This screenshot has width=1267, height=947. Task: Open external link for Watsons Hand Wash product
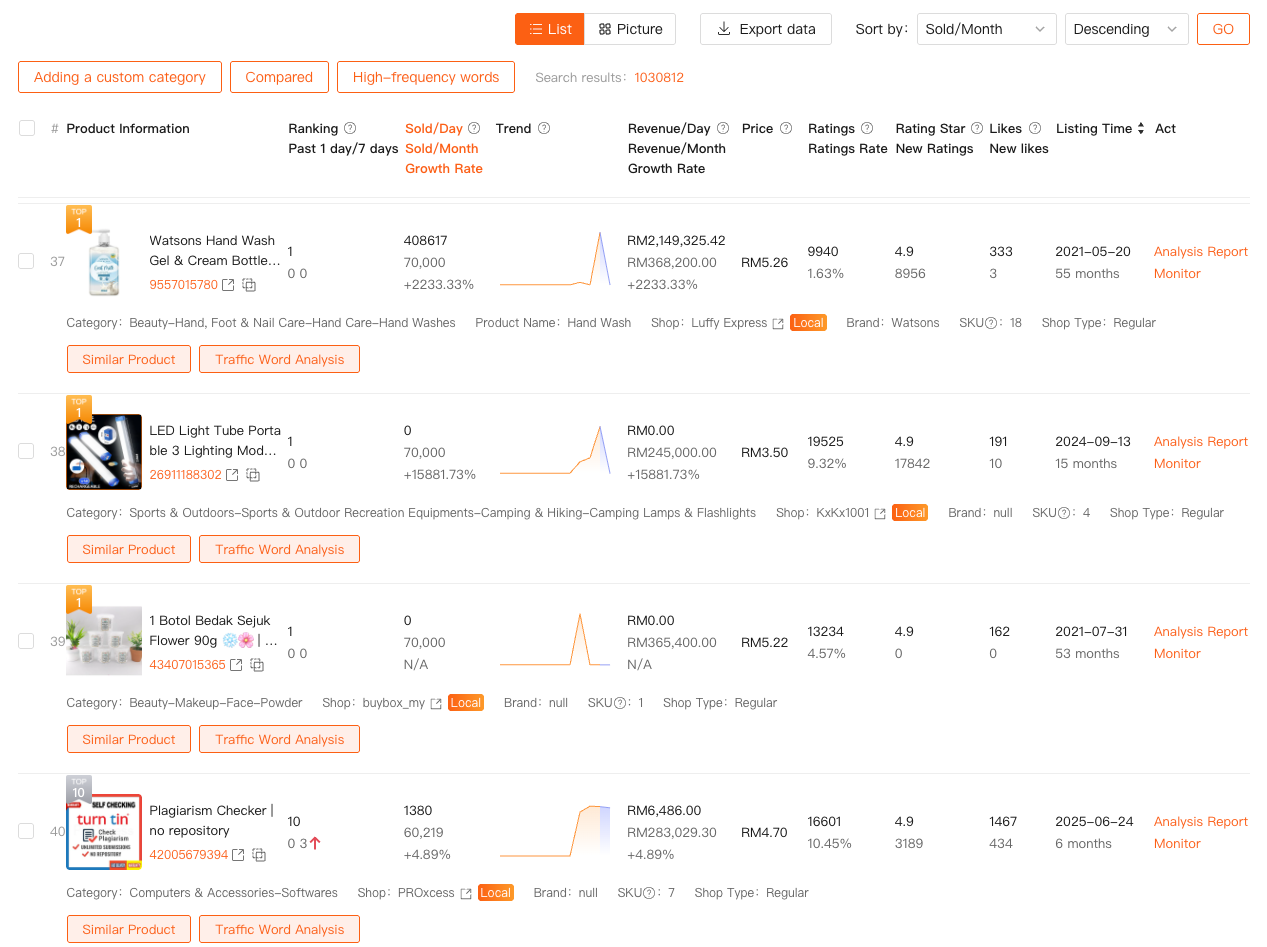click(228, 285)
